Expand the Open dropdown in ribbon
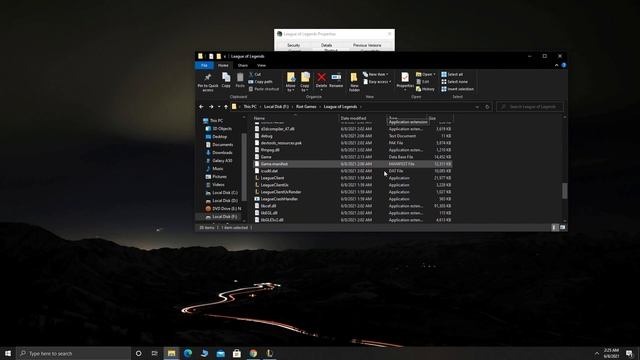640x360 pixels. pos(426,74)
